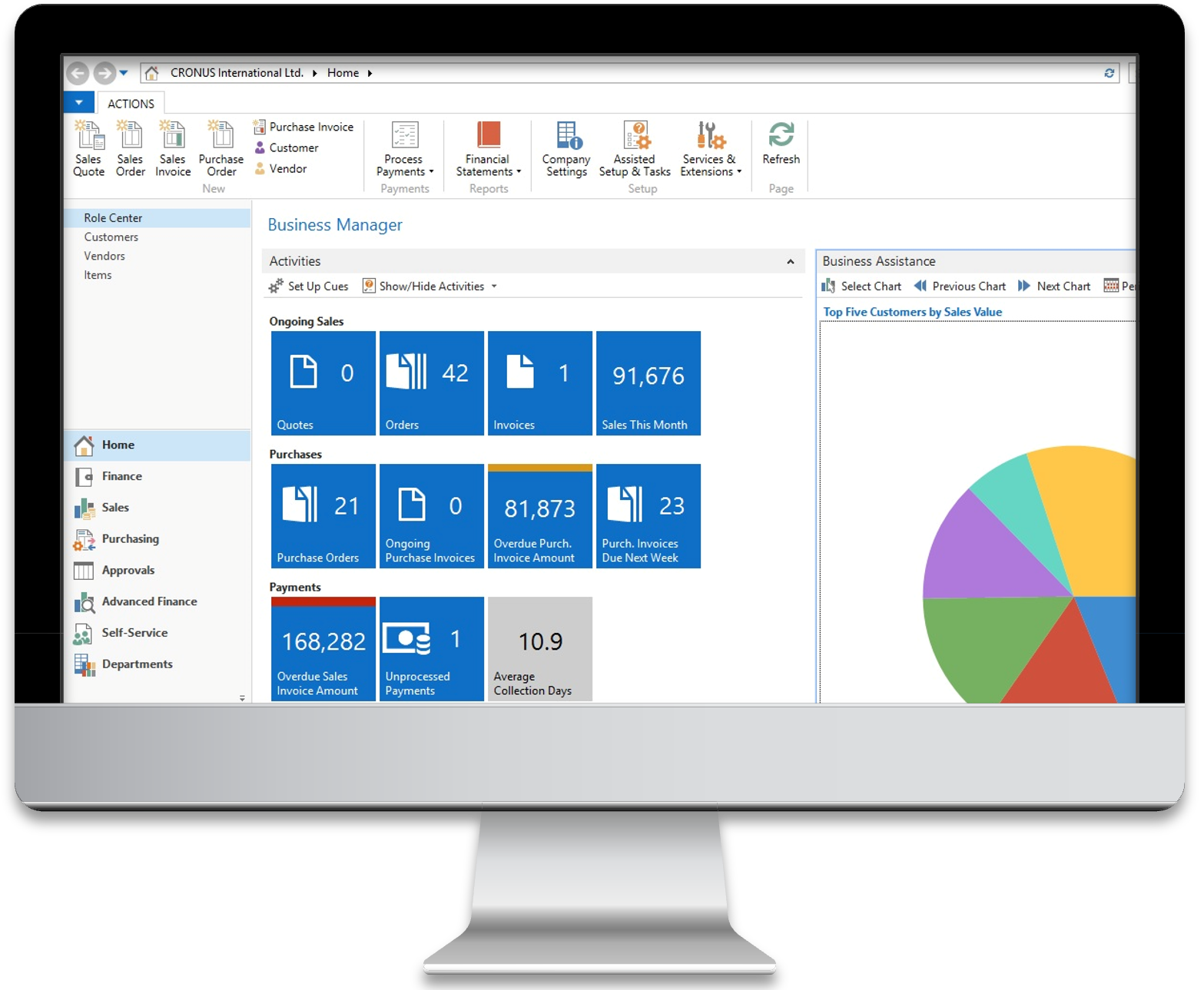Open the Quotes tile
Viewport: 1204px width, 990px height.
(323, 383)
